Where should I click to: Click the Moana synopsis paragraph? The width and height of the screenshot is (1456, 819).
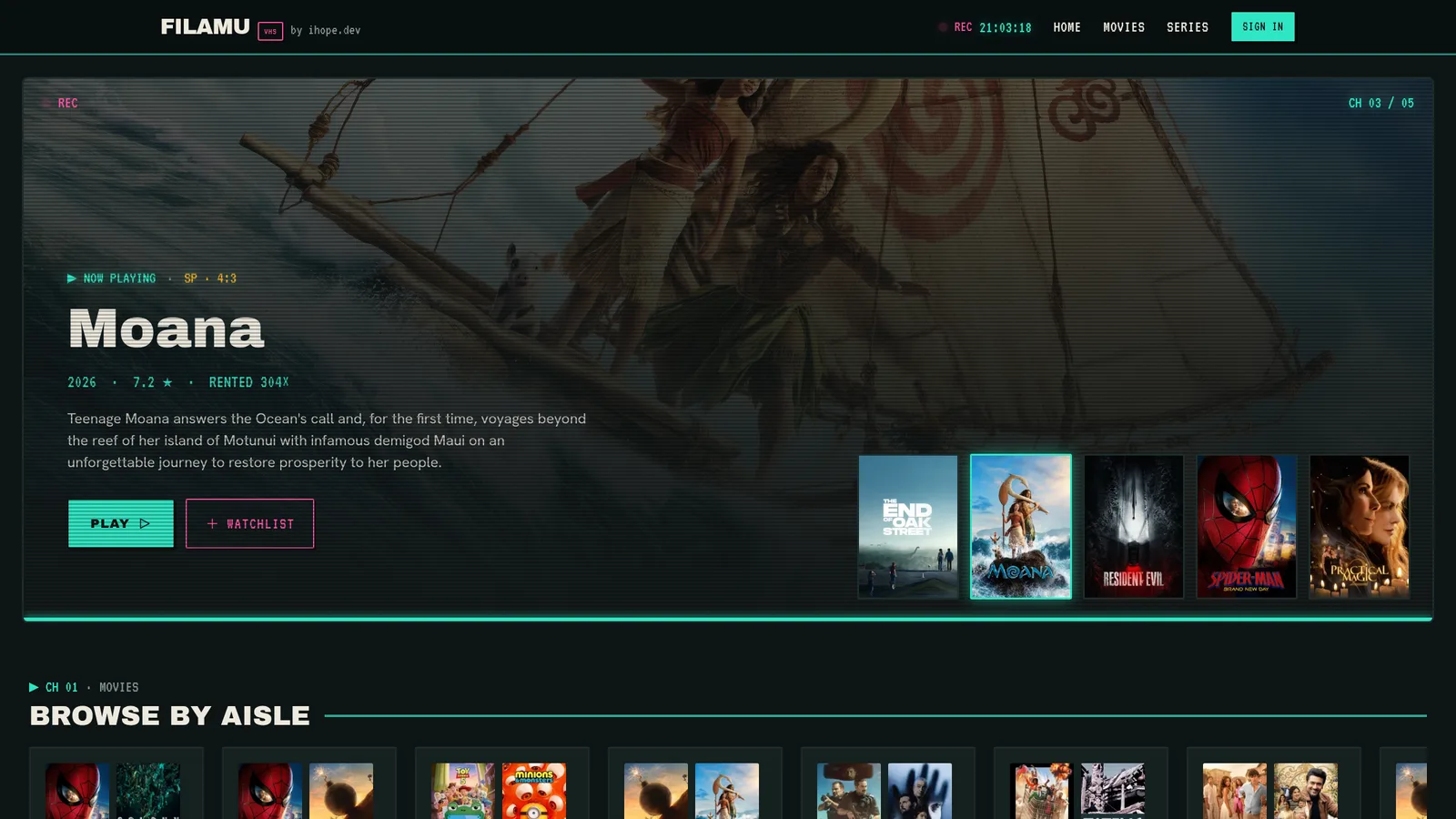tap(328, 440)
